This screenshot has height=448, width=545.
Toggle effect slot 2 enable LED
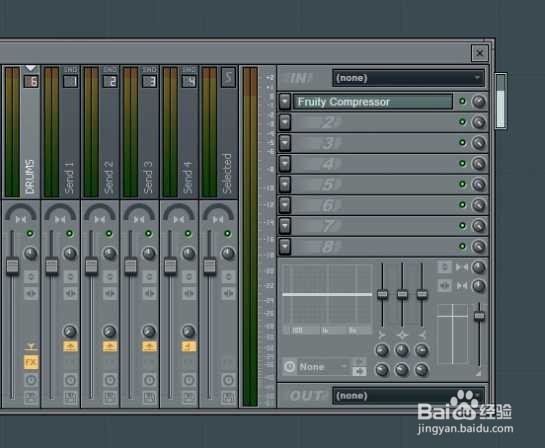(462, 122)
